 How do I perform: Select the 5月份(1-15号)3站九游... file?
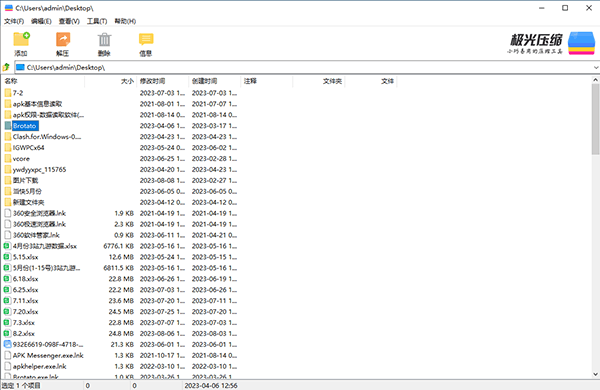46,268
